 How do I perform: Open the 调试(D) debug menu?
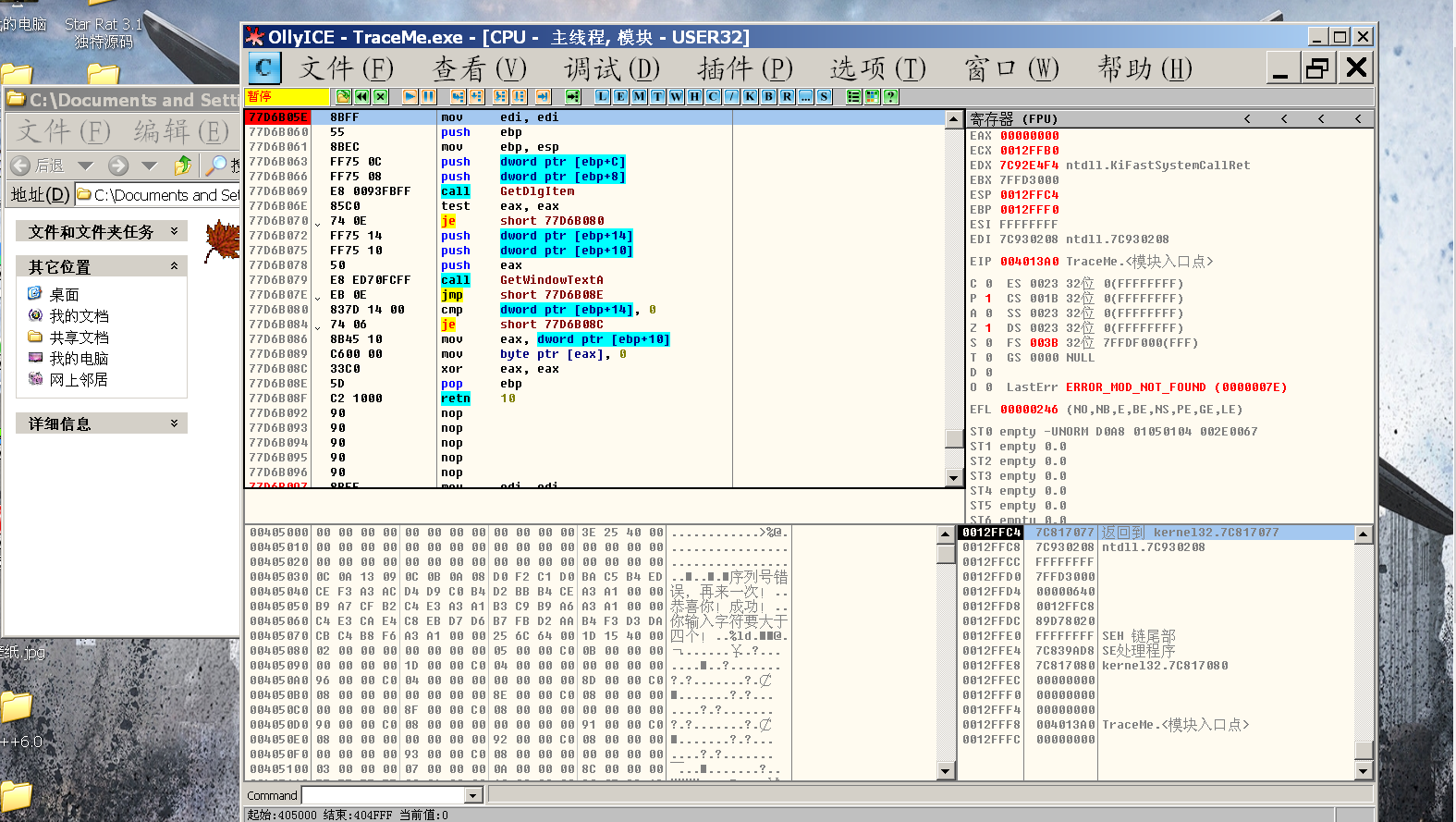coord(611,68)
